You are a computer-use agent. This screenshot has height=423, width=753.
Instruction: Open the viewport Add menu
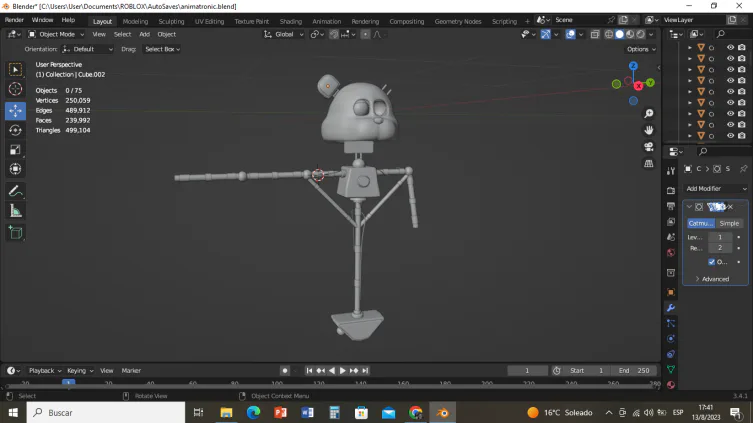pyautogui.click(x=144, y=34)
